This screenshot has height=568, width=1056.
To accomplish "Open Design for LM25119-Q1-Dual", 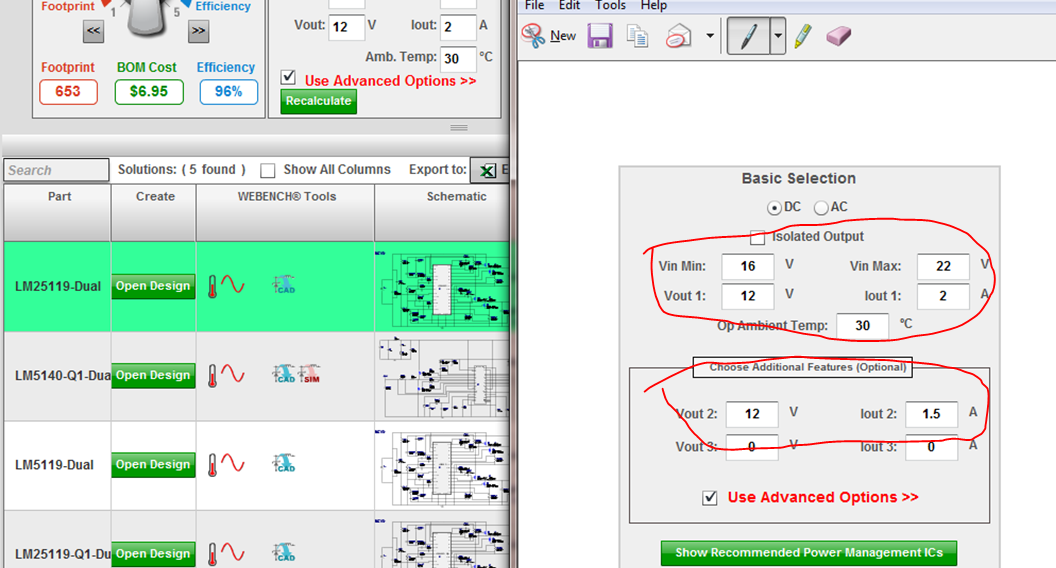I will click(x=153, y=554).
